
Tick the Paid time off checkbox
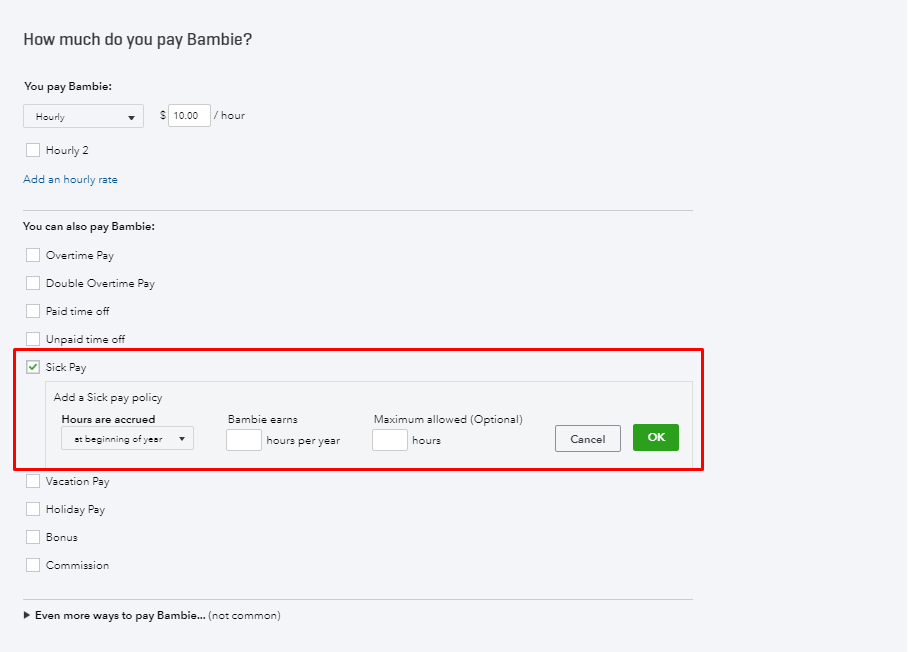33,311
